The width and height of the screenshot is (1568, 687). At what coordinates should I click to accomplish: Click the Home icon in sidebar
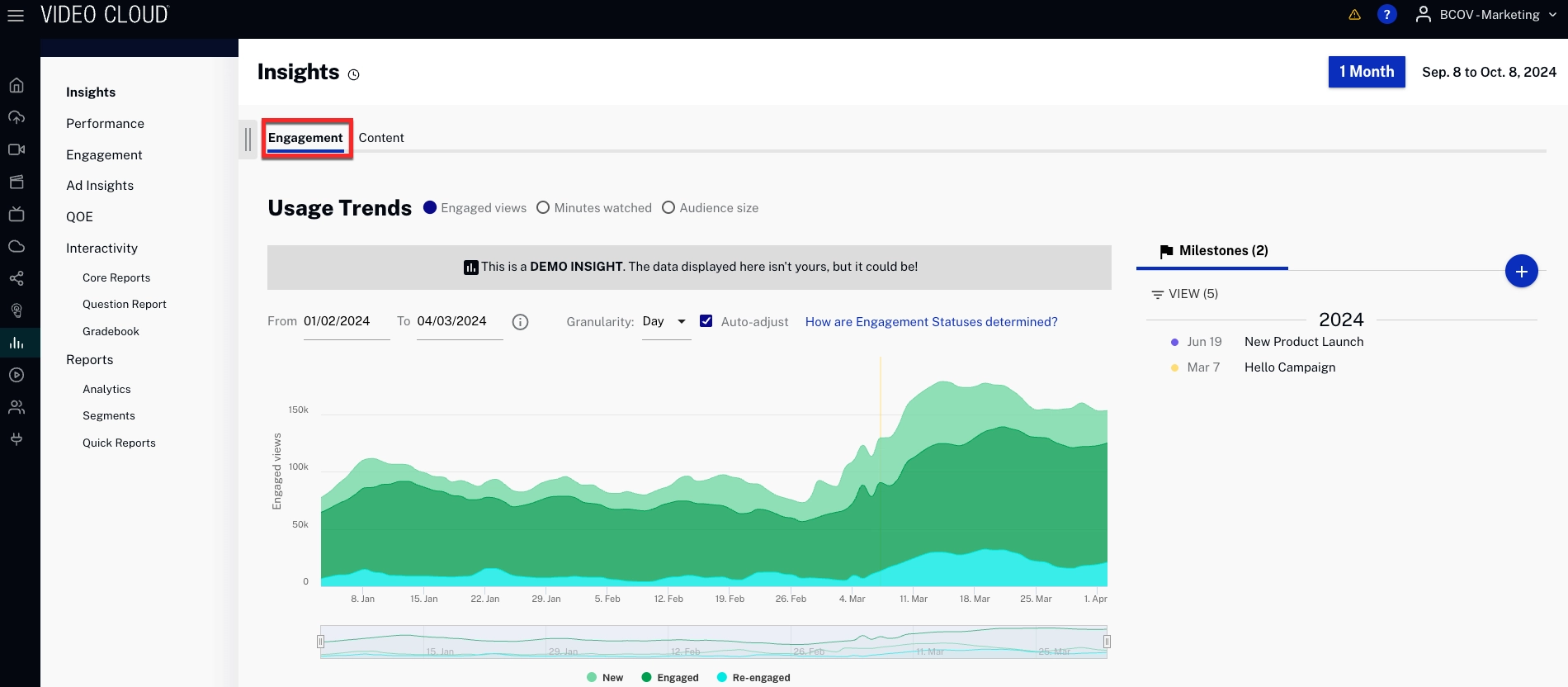pyautogui.click(x=17, y=85)
